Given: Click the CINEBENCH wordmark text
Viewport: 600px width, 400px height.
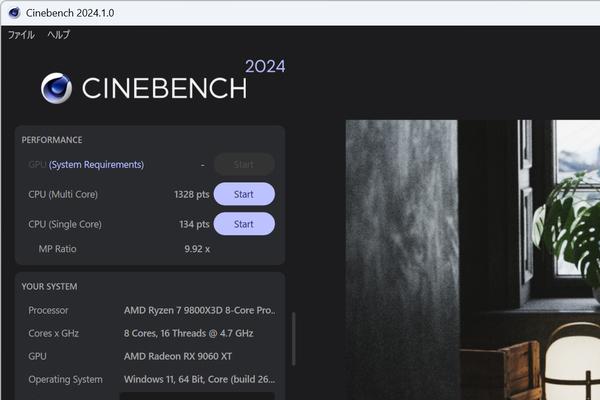Looking at the screenshot, I should [x=165, y=88].
